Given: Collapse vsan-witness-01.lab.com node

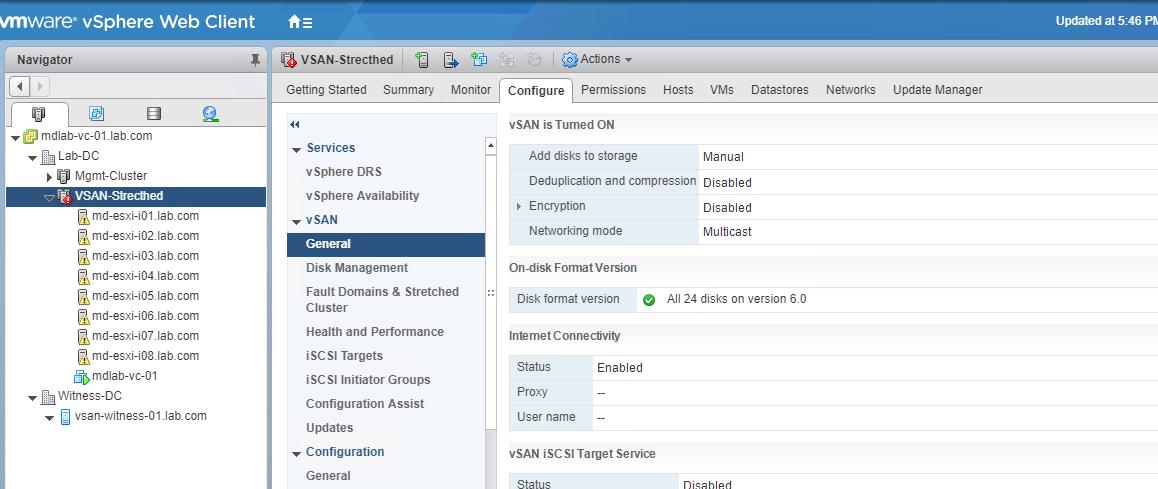Looking at the screenshot, I should click(x=49, y=417).
